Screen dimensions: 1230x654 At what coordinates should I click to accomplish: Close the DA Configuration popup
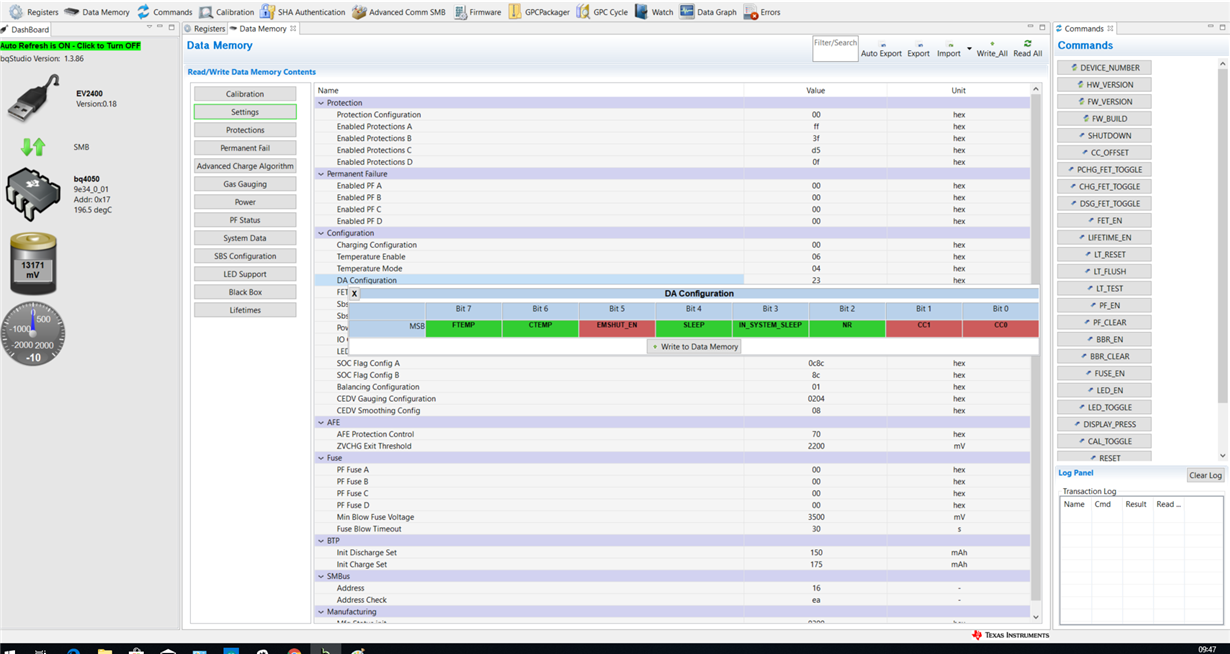click(354, 294)
